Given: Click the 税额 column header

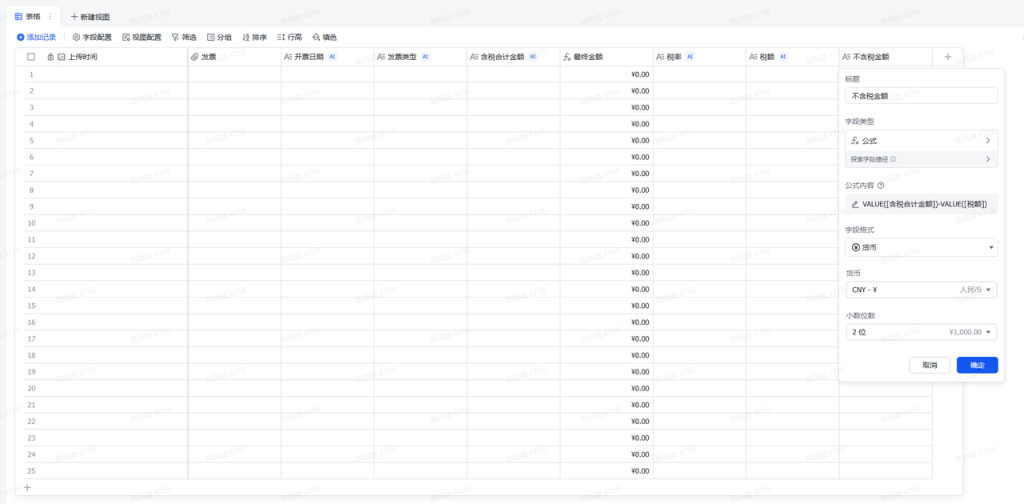Looking at the screenshot, I should click(x=793, y=57).
